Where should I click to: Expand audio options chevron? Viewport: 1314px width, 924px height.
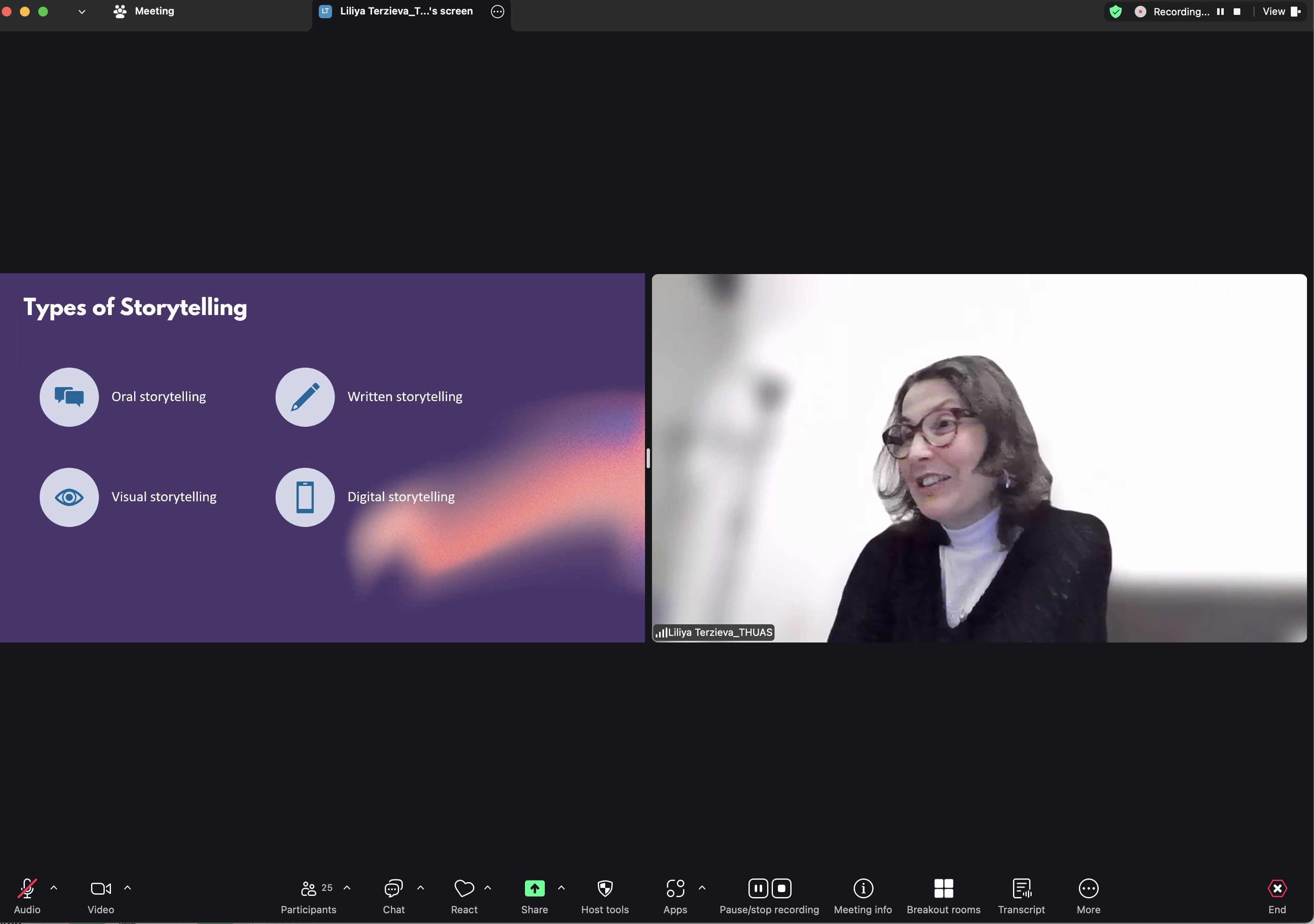(54, 888)
